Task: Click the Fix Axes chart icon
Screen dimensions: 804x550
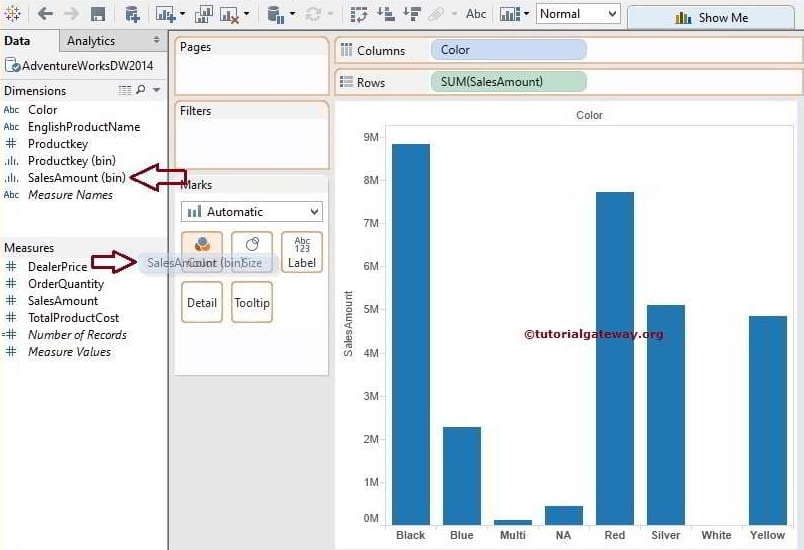Action: [x=510, y=14]
